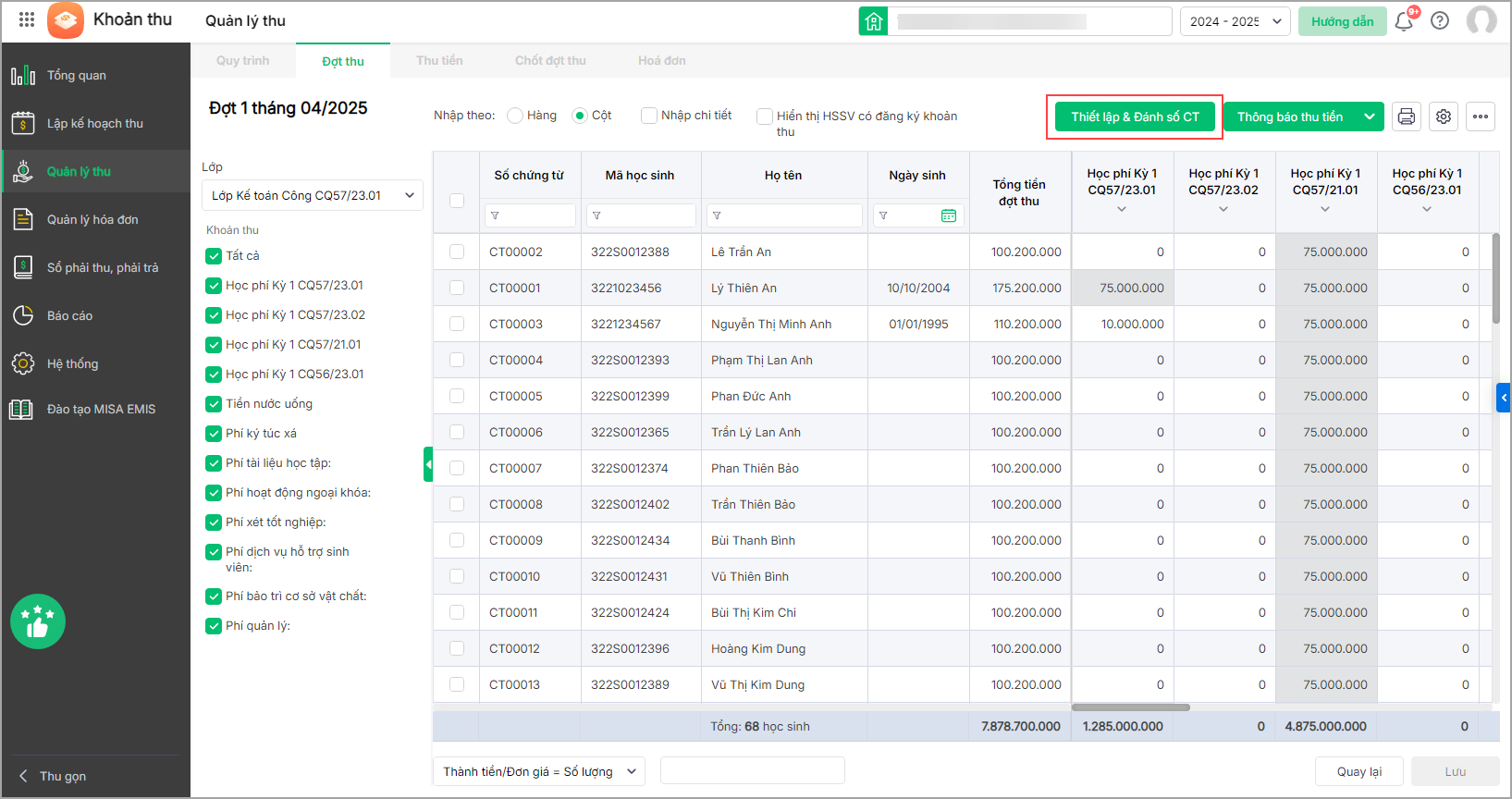This screenshot has height=799, width=1512.
Task: Click the Khoản thu app logo
Action: 66,19
